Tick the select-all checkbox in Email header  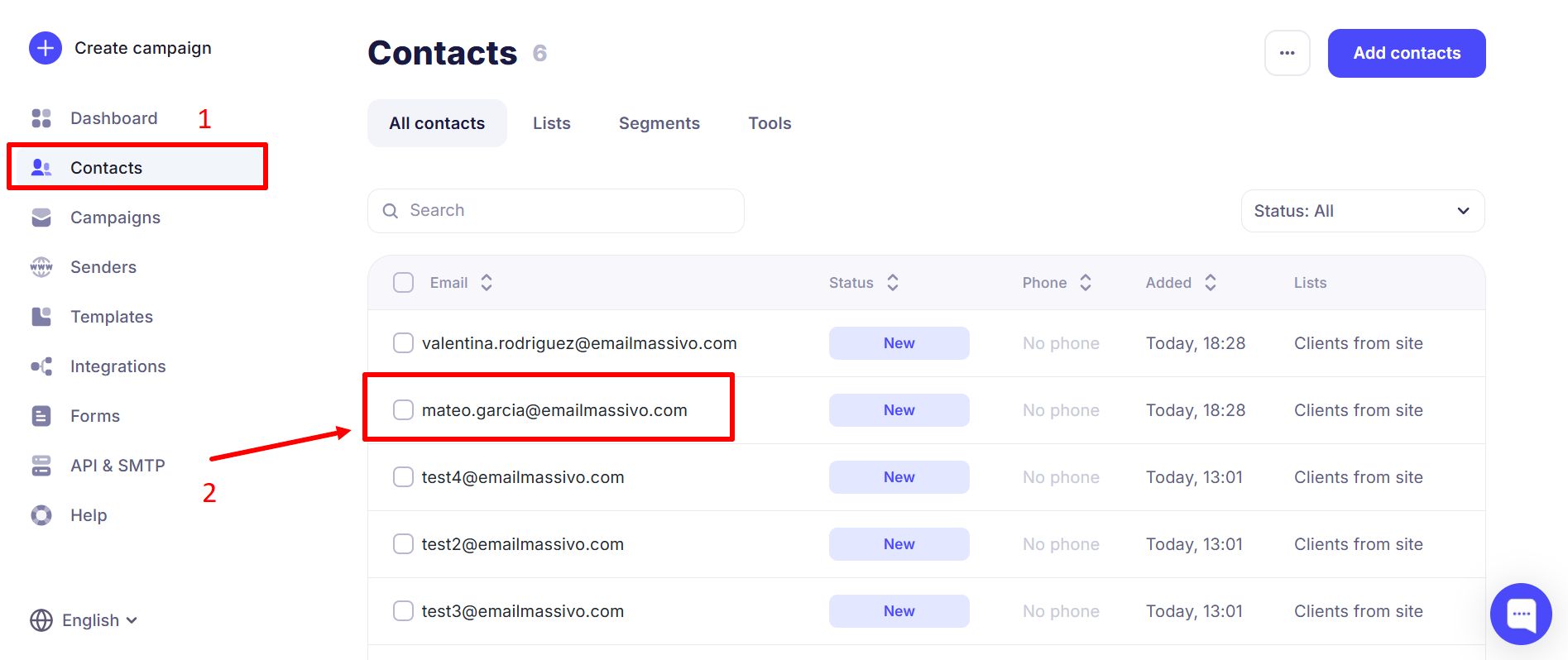tap(403, 283)
